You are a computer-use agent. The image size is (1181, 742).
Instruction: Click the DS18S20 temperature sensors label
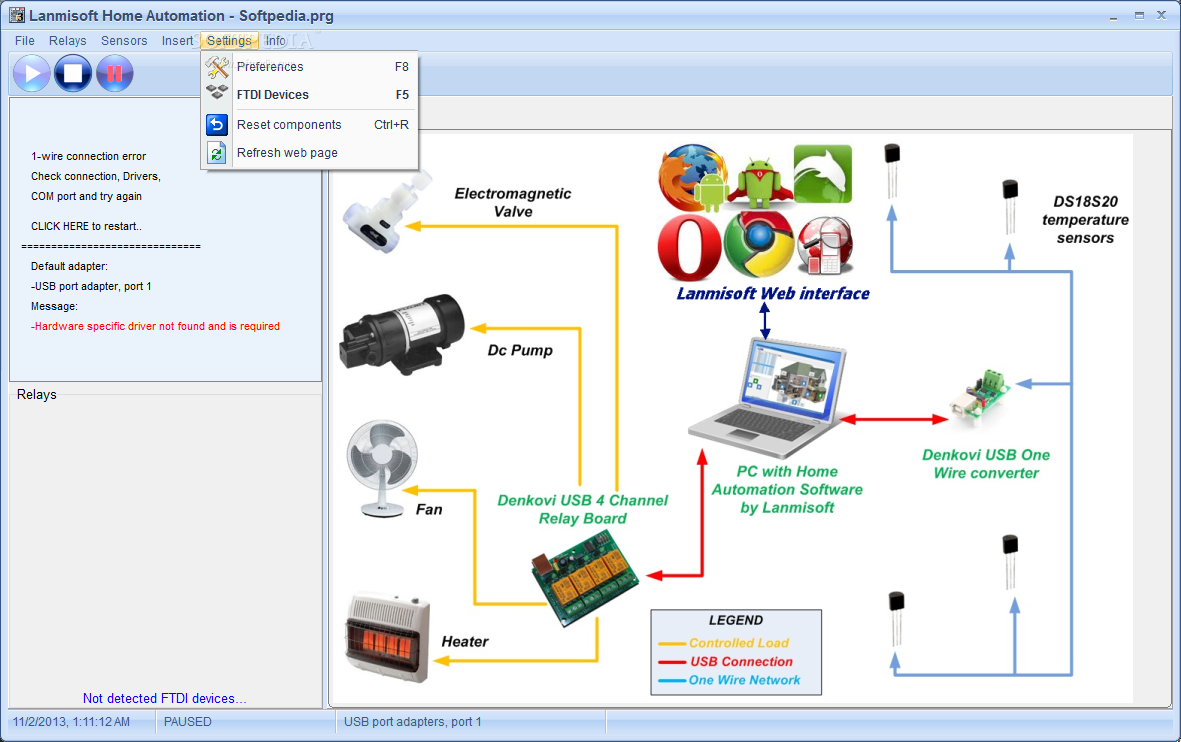1085,220
